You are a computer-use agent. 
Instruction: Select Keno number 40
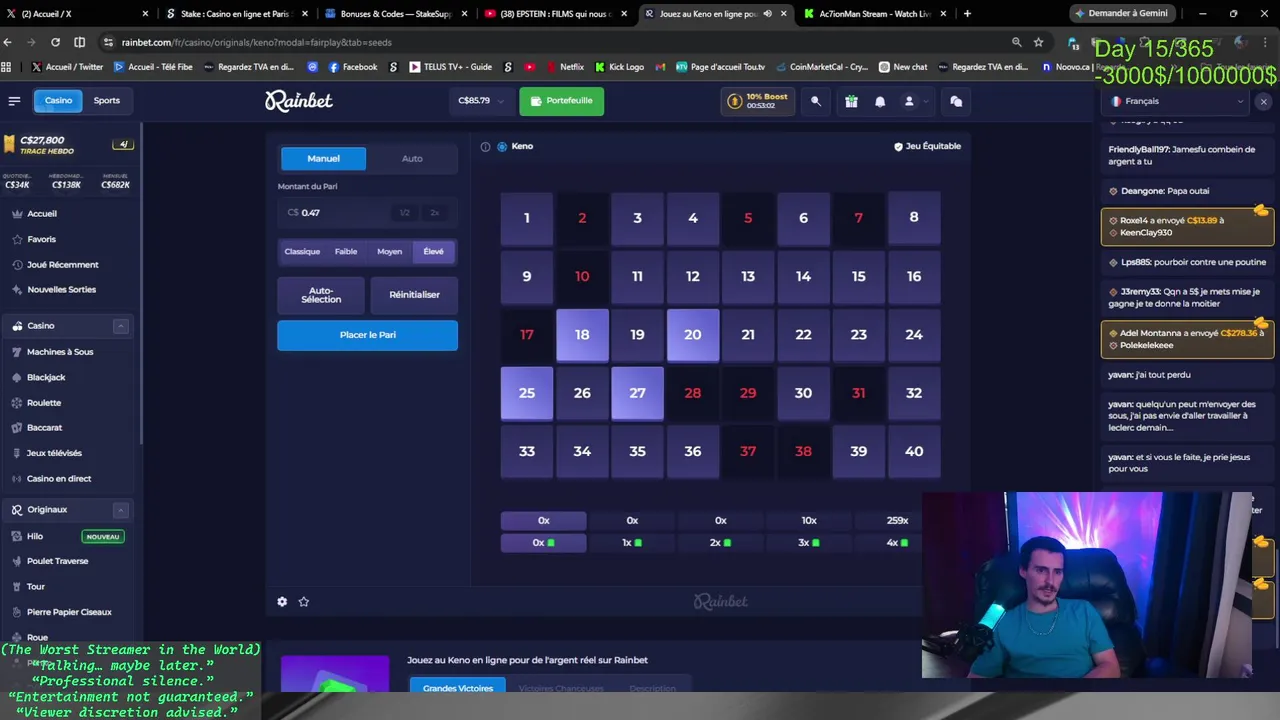coord(914,452)
